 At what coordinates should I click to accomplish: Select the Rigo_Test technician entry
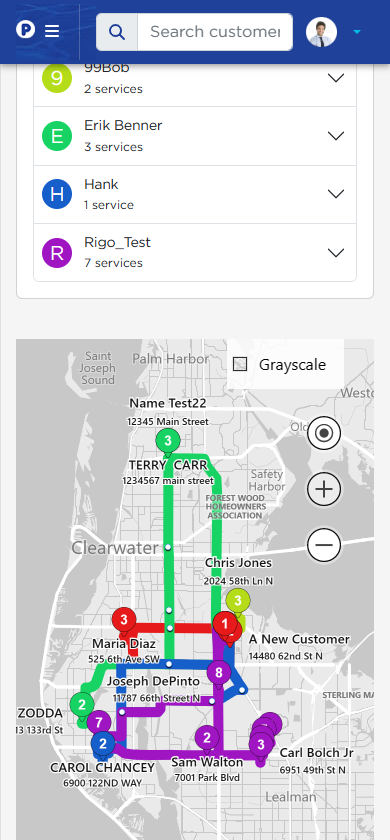coord(195,252)
